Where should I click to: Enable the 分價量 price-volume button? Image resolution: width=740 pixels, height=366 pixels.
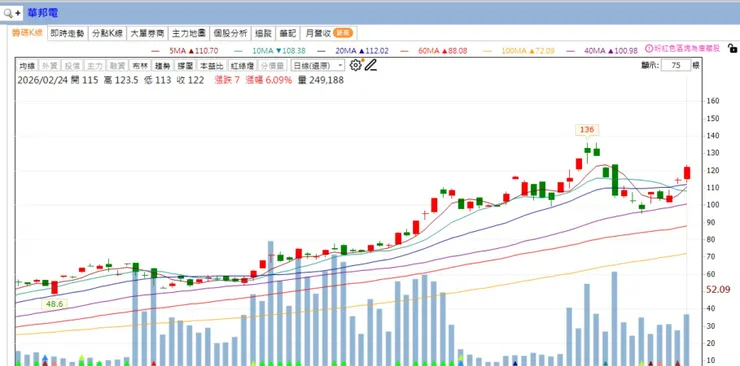coord(273,66)
